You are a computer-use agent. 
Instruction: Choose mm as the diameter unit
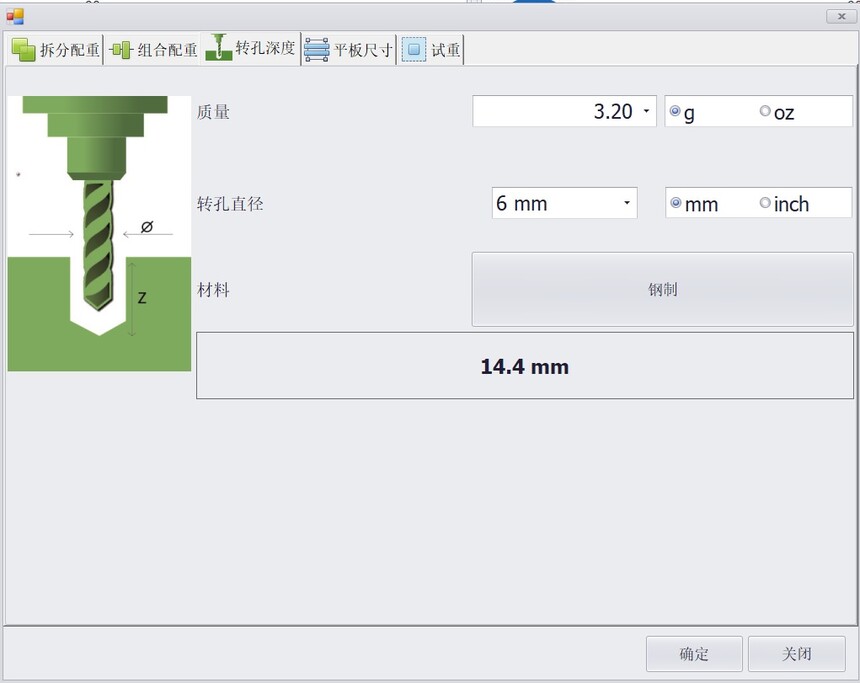(676, 203)
